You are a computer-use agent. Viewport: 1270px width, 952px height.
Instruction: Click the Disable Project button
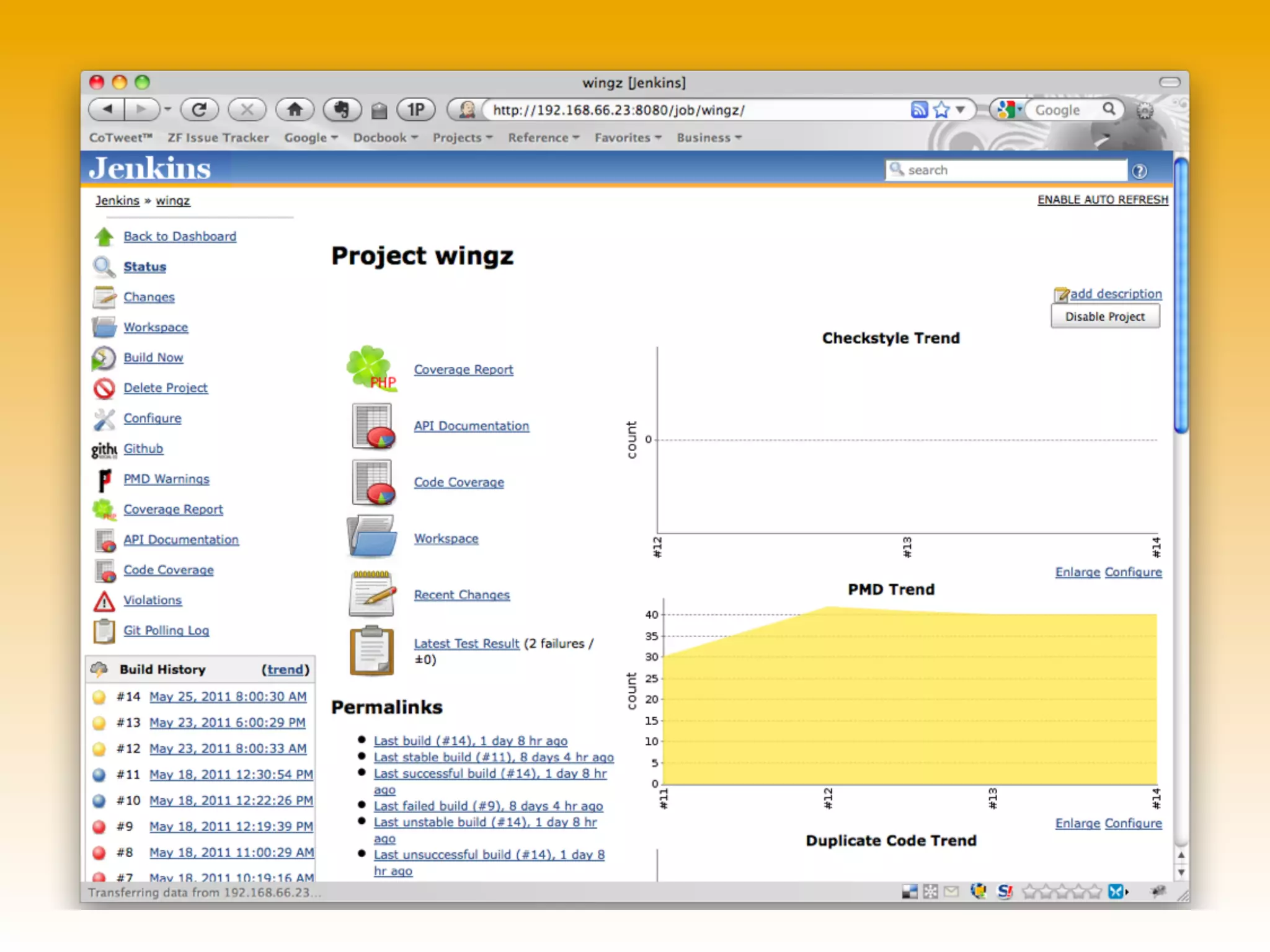pyautogui.click(x=1105, y=317)
